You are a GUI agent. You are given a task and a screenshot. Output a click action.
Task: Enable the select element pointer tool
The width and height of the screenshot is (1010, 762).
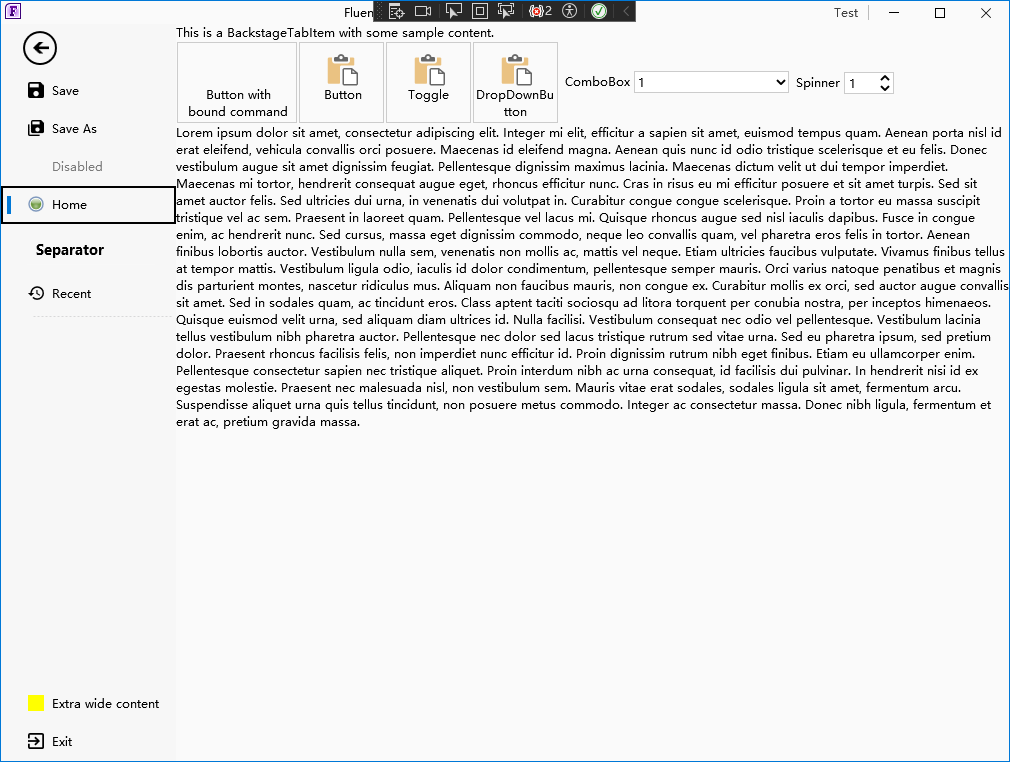[x=453, y=11]
